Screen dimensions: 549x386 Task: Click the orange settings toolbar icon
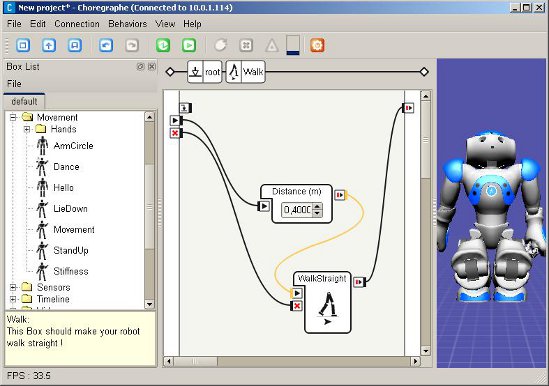[317, 45]
